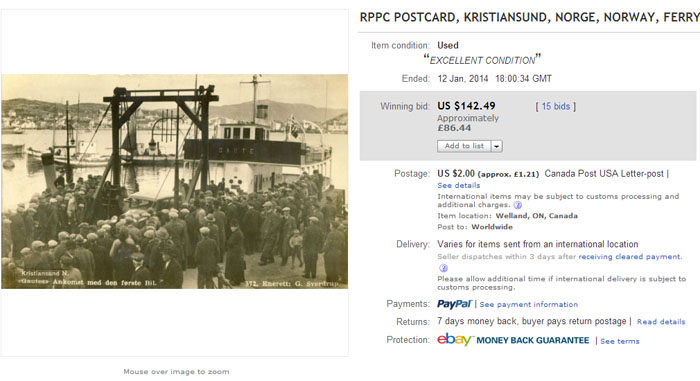
Task: Open See details under Postage
Action: (x=458, y=185)
